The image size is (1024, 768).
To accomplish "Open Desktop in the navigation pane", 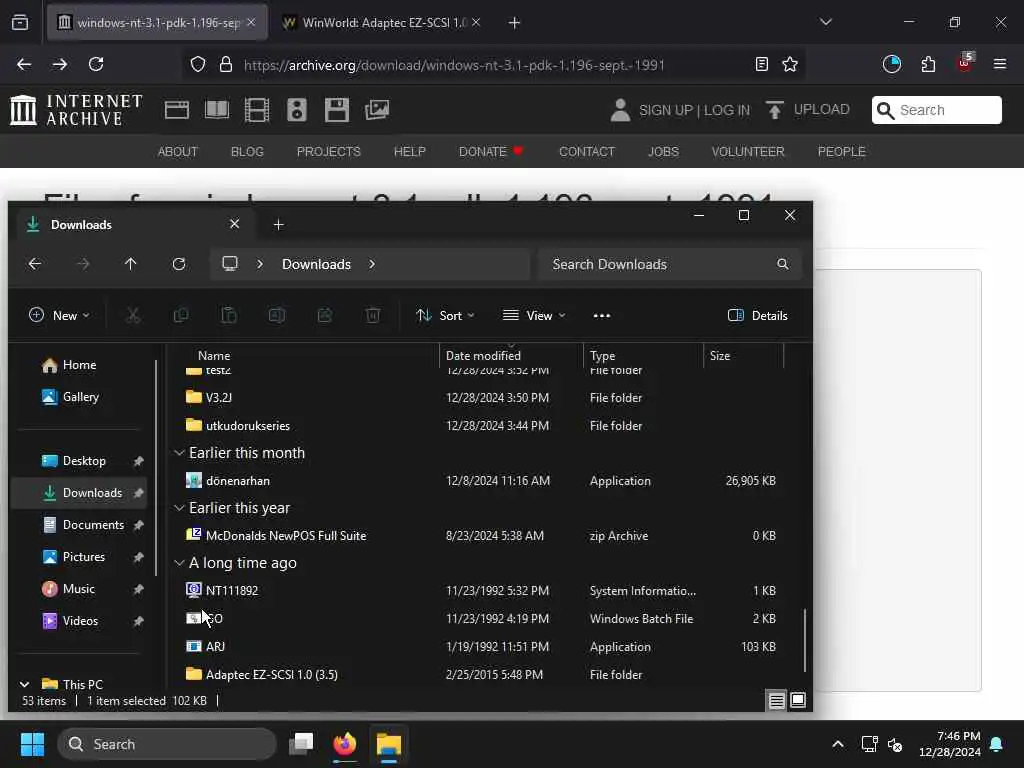I will coord(73,461).
